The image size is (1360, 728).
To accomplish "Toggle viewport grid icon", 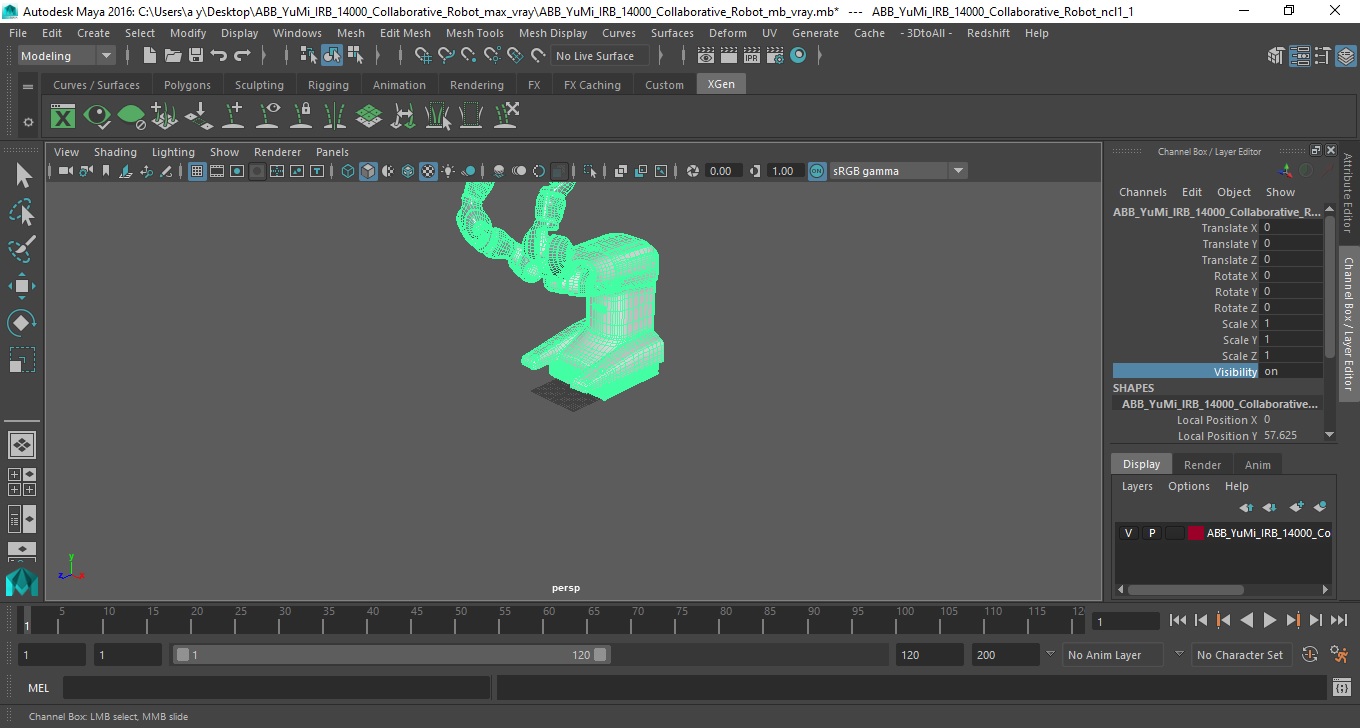I will click(197, 171).
